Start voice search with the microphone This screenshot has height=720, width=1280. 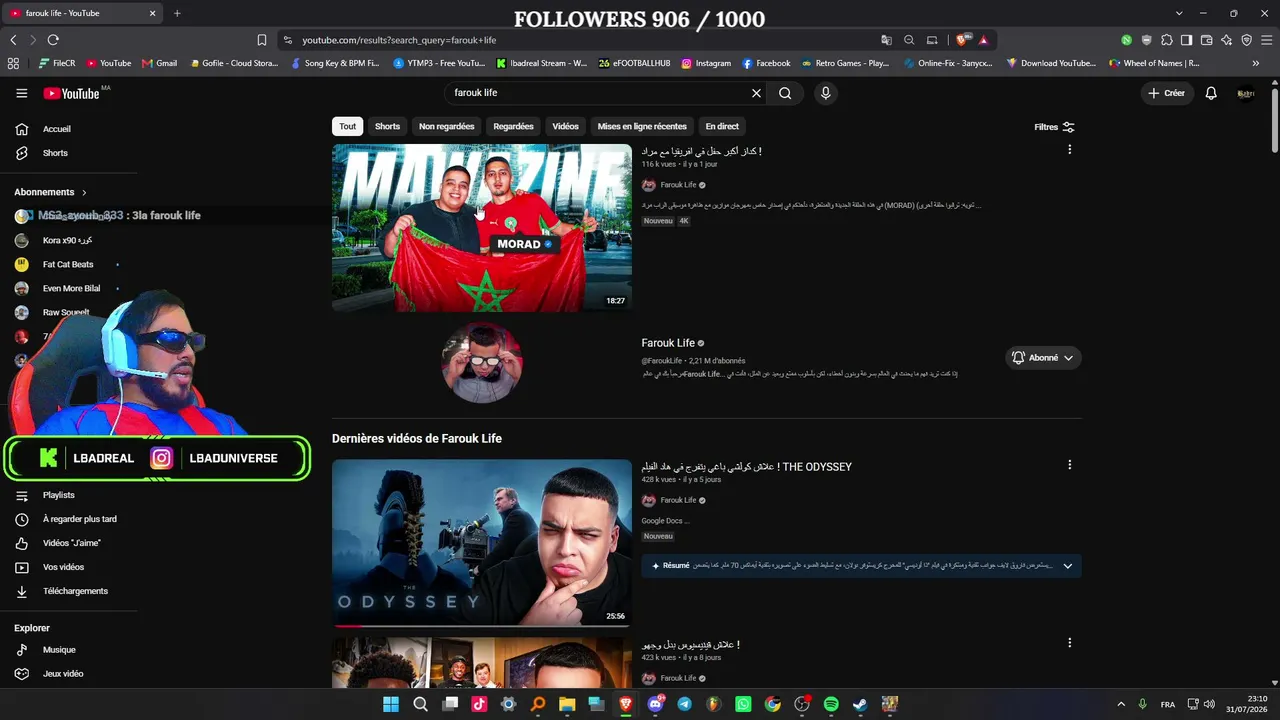(825, 93)
